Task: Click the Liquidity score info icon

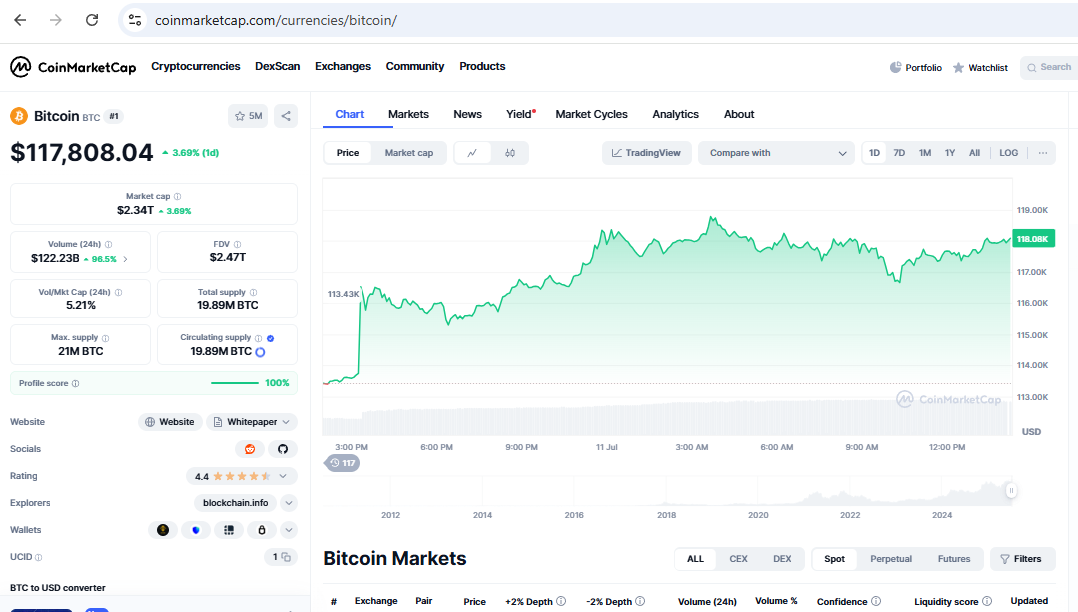Action: coord(987,601)
